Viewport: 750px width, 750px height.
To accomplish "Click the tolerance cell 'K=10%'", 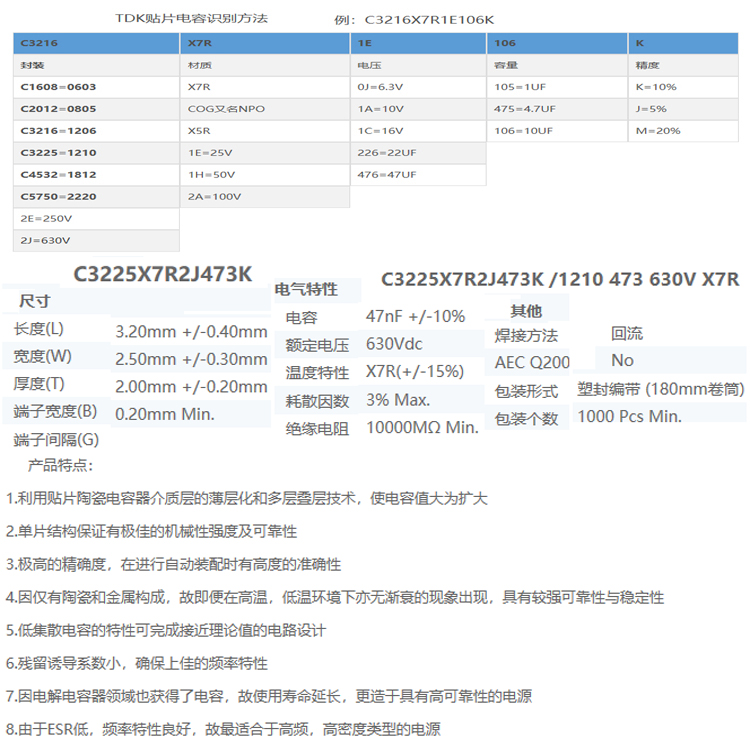I will (683, 87).
